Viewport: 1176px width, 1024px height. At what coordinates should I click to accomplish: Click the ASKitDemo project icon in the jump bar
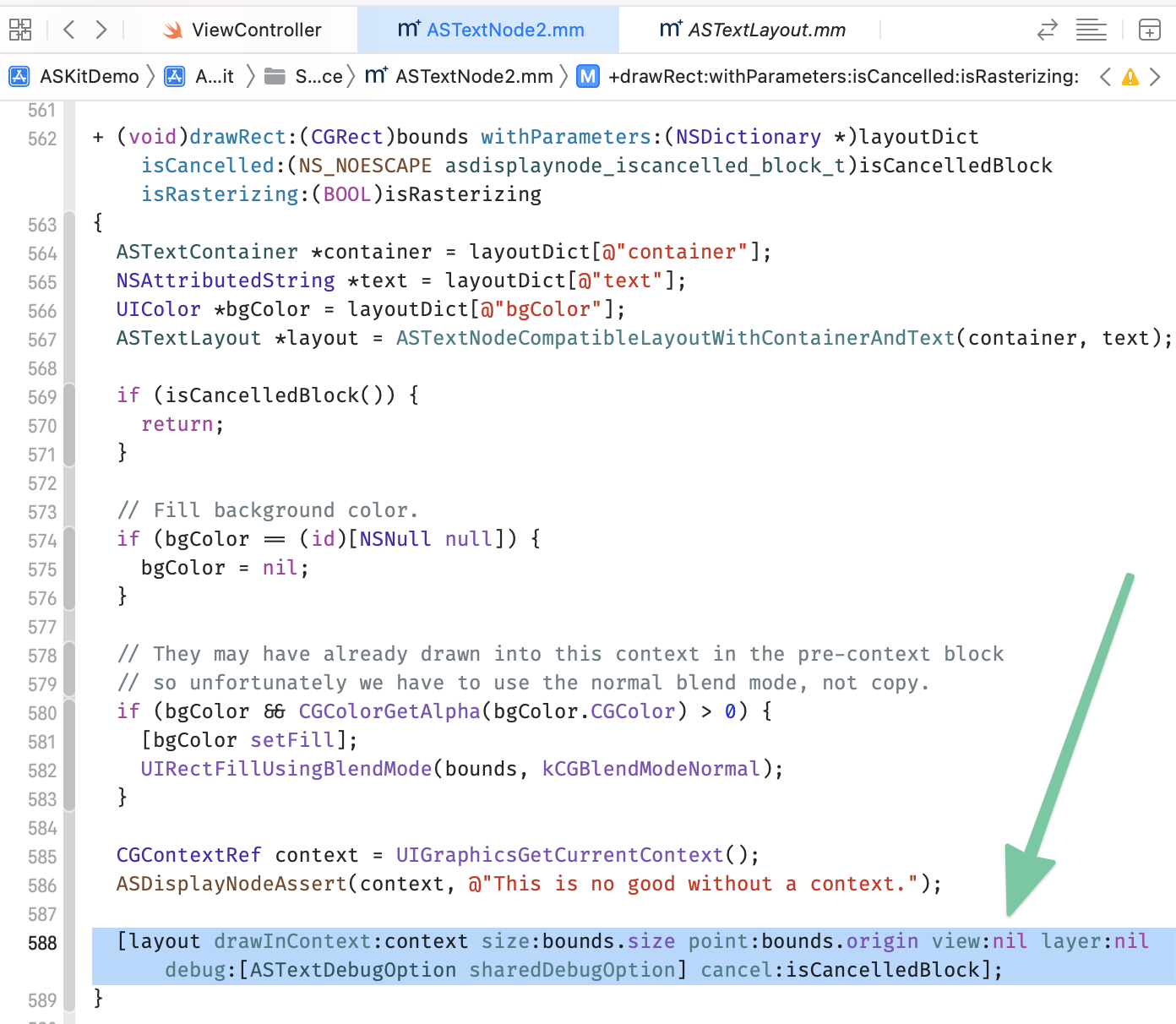coord(18,76)
